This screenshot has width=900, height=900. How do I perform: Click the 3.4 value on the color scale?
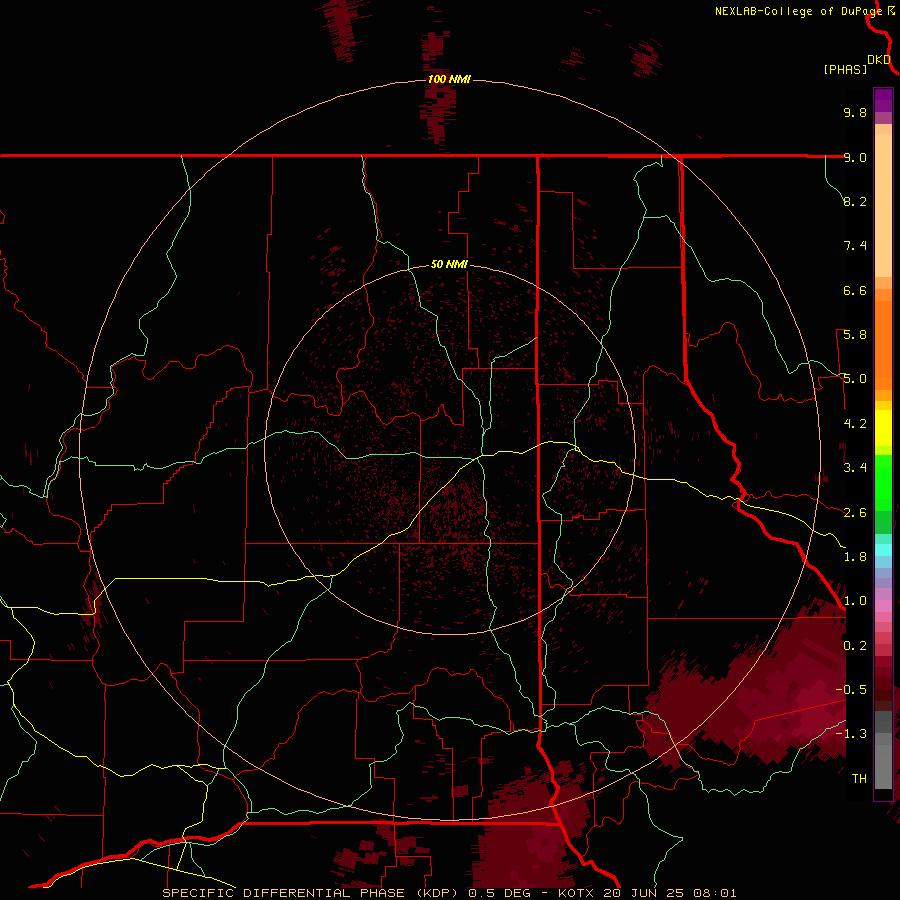(x=855, y=468)
